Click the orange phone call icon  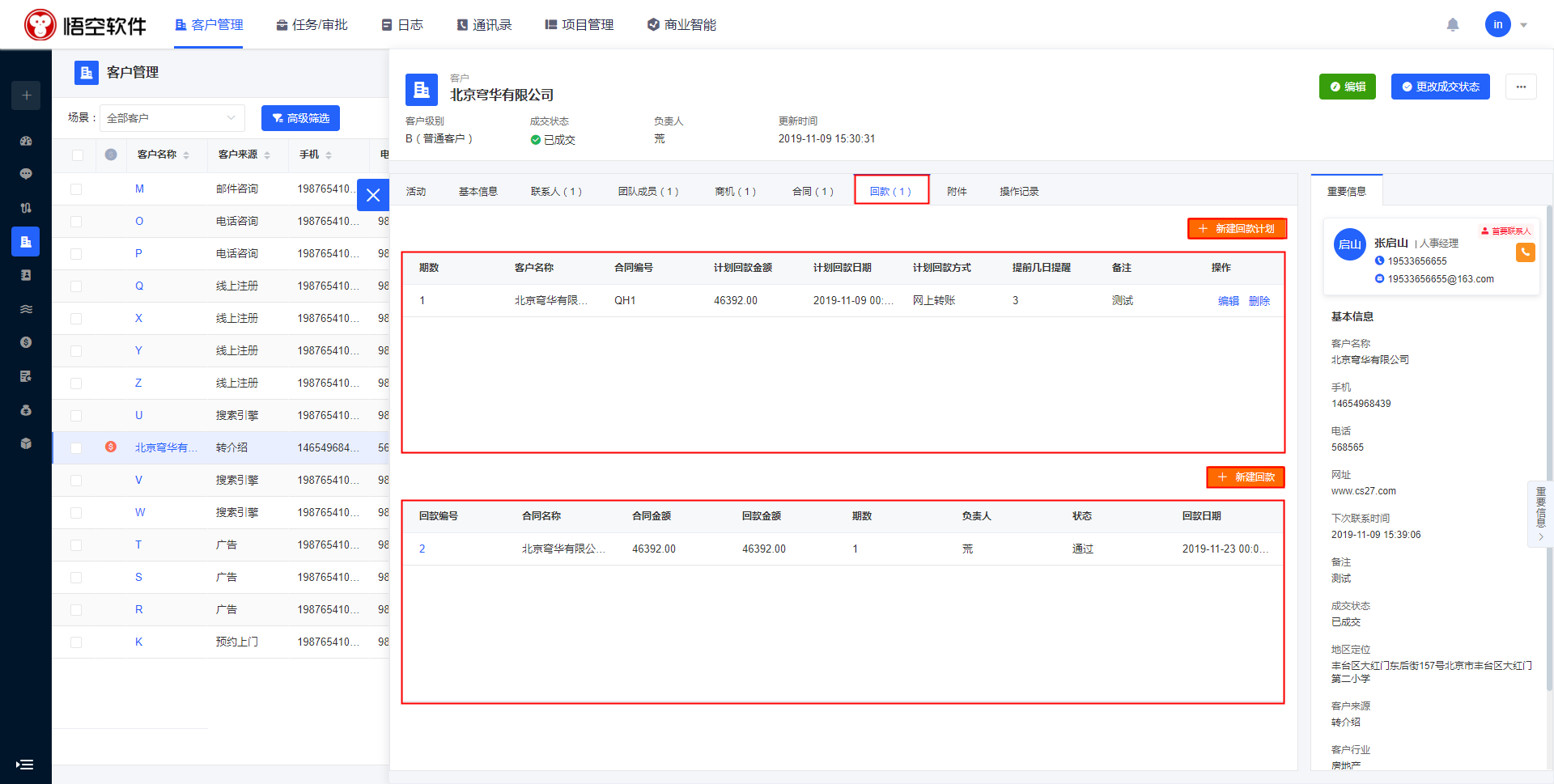pyautogui.click(x=1525, y=252)
